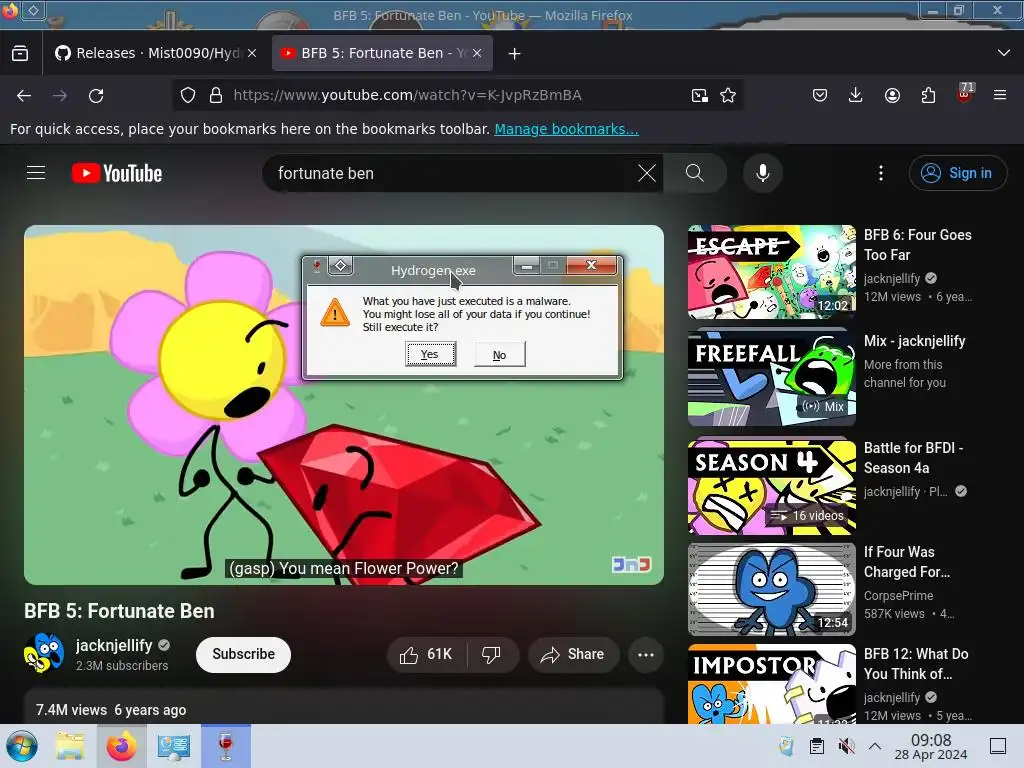Viewport: 1024px width, 768px height.
Task: Toggle muted volume icon in tray
Action: (846, 746)
